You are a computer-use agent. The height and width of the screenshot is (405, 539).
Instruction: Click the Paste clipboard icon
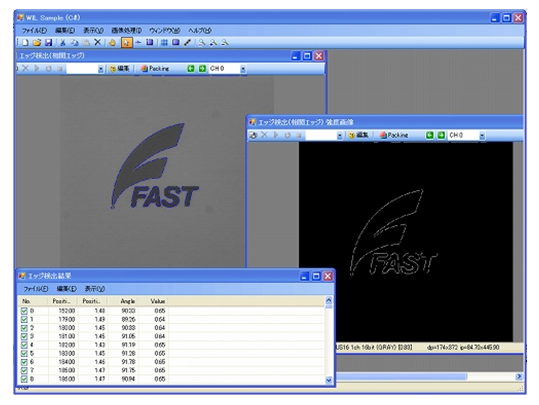point(86,43)
